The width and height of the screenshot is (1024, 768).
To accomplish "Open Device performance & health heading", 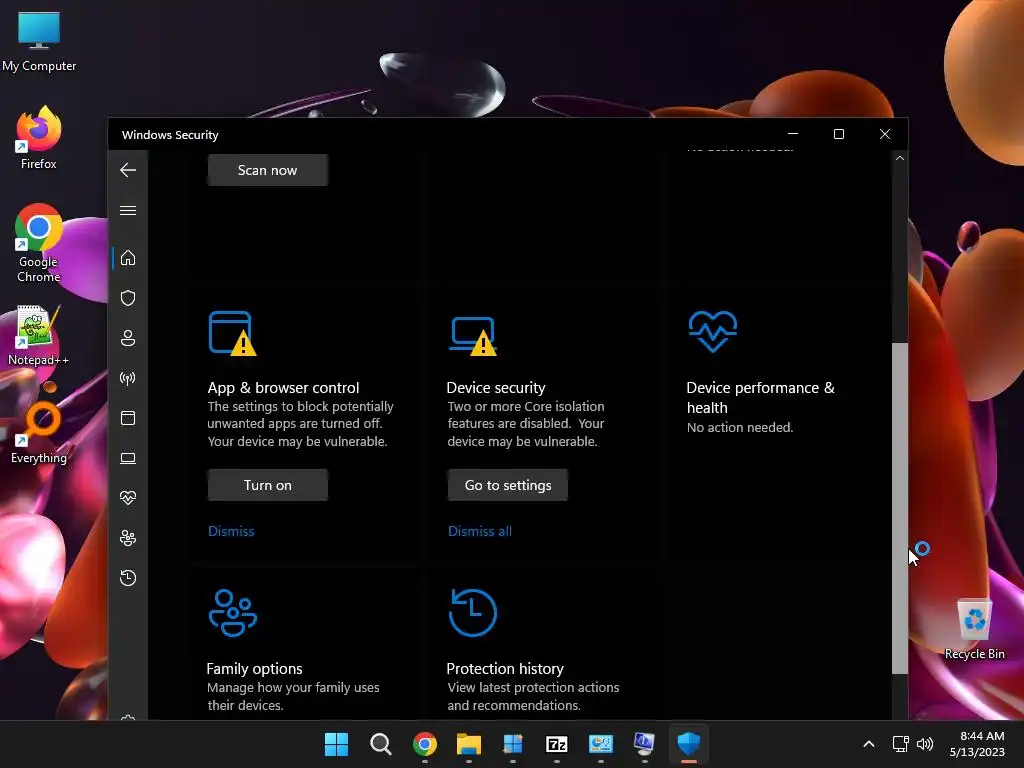I will click(760, 398).
